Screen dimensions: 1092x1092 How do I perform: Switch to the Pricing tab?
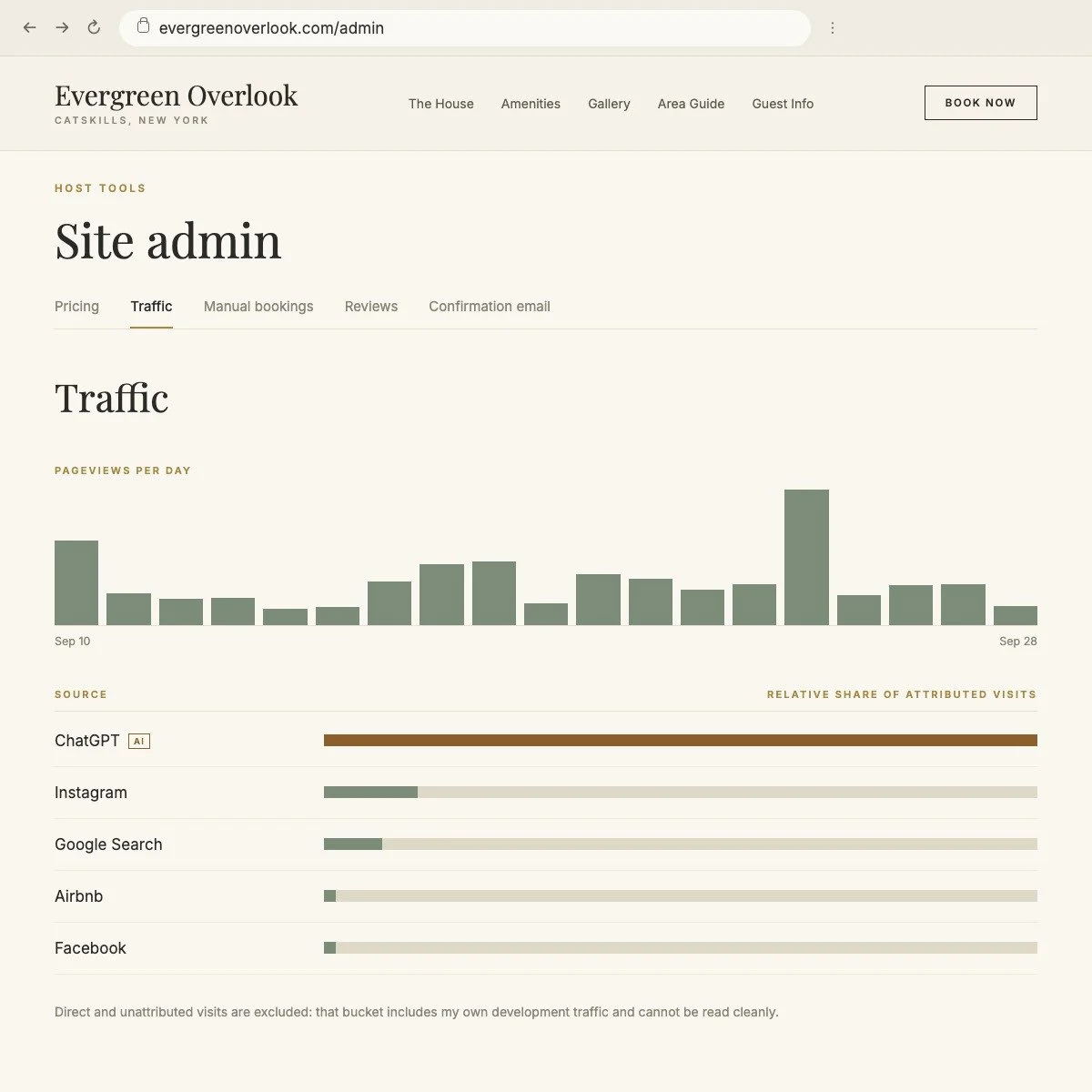(x=76, y=307)
